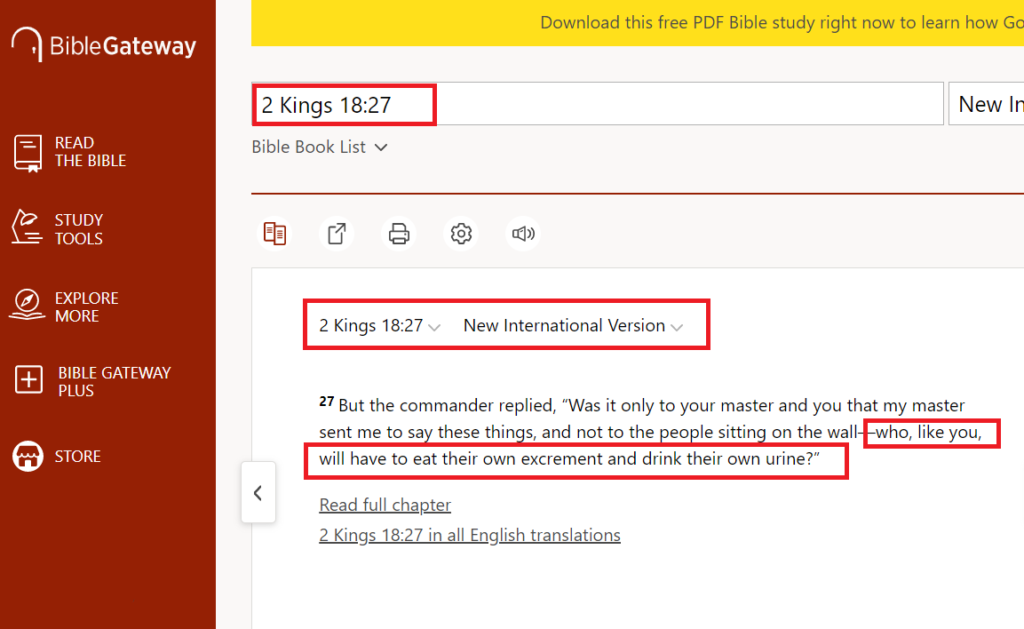Click verse number 27 superscript
Image resolution: width=1024 pixels, height=629 pixels.
point(327,401)
